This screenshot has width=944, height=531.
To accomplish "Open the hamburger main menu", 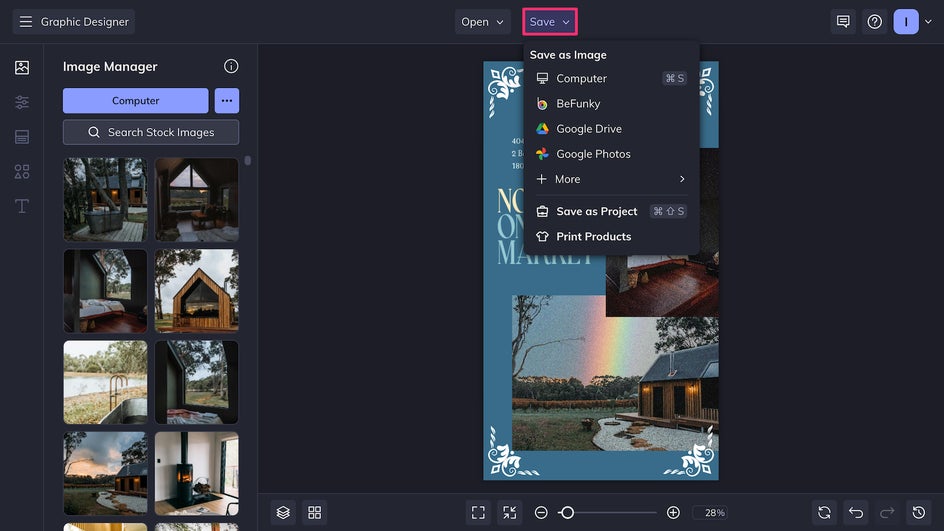I will [x=25, y=22].
